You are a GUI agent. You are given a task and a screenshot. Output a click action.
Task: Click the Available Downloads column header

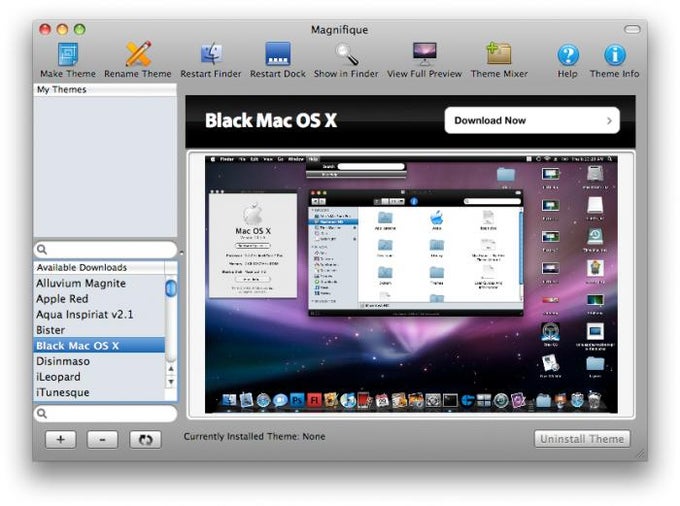(x=99, y=268)
